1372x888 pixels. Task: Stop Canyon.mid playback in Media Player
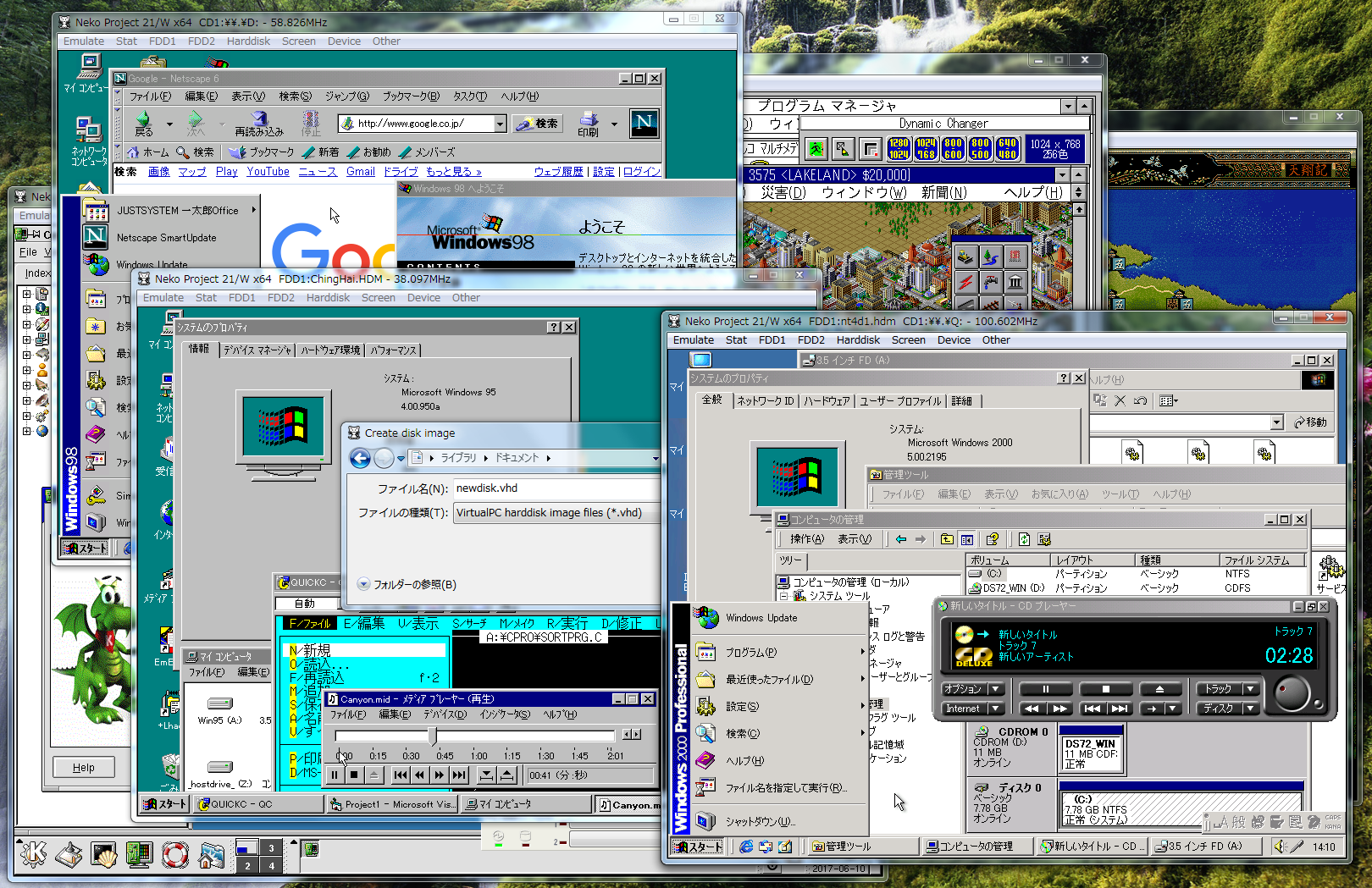click(355, 775)
